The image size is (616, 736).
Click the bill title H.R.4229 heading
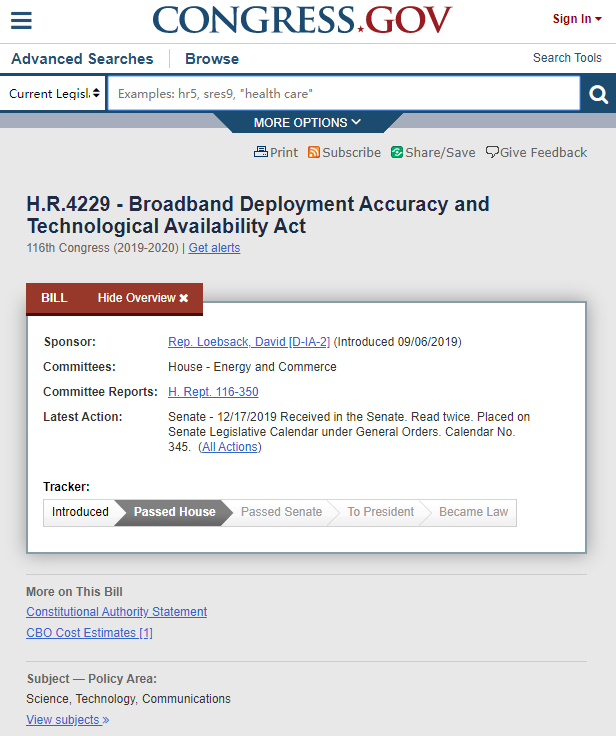258,215
